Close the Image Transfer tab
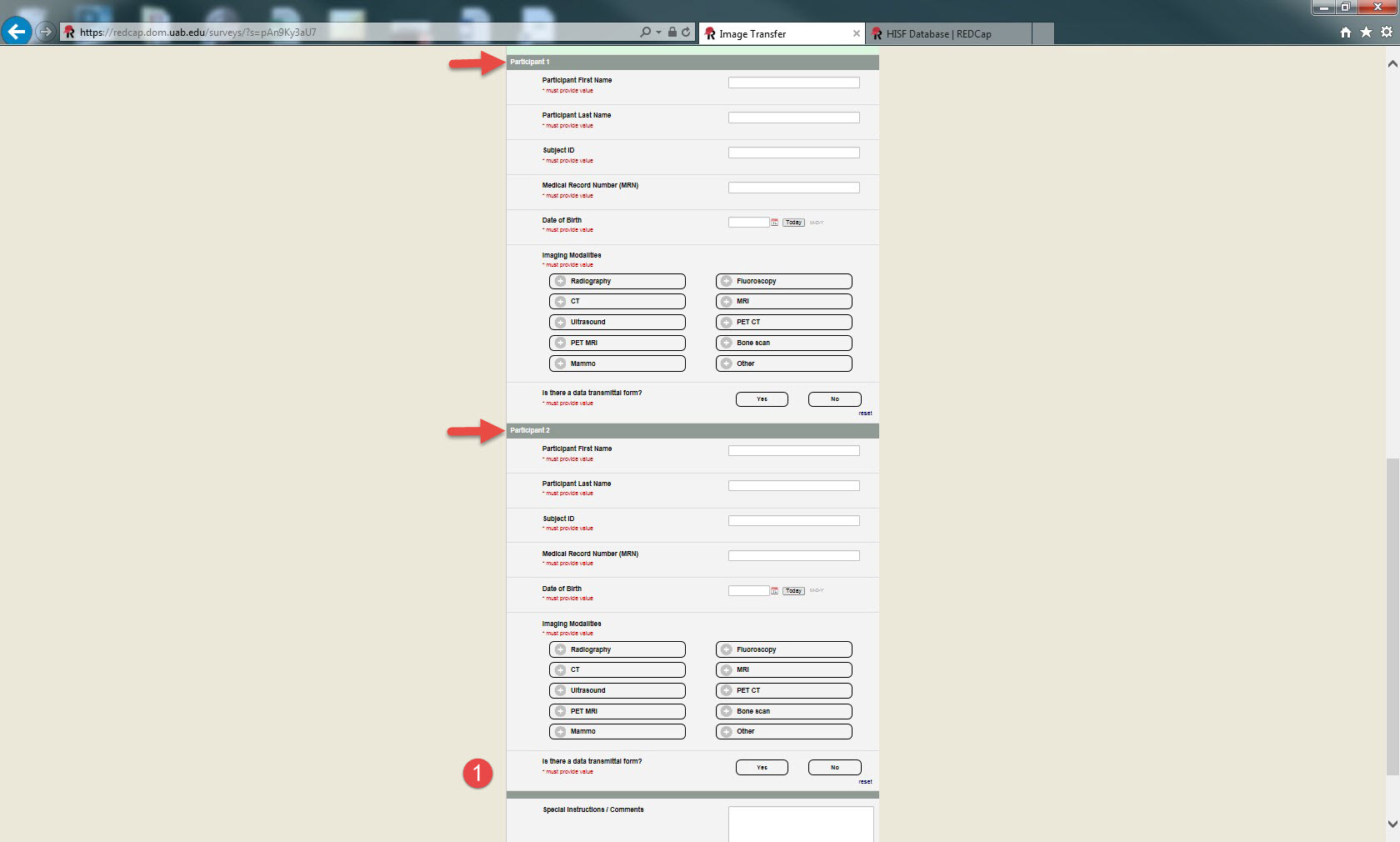 pos(856,34)
